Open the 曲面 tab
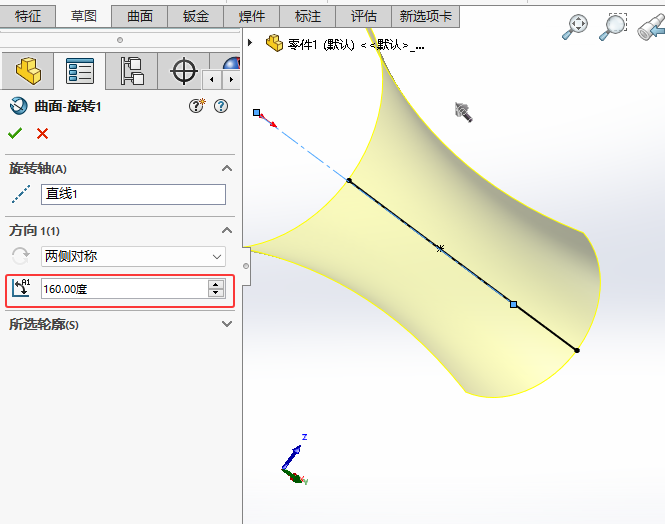 pyautogui.click(x=140, y=16)
